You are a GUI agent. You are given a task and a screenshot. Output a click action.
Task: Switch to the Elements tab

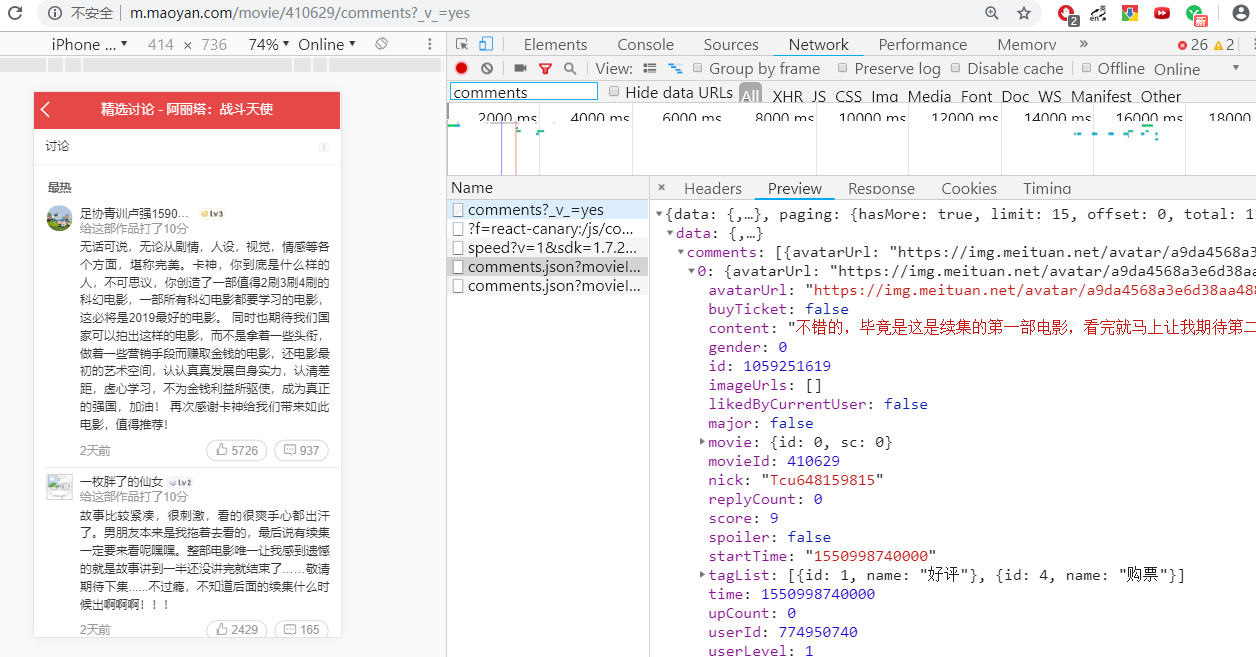(x=555, y=44)
